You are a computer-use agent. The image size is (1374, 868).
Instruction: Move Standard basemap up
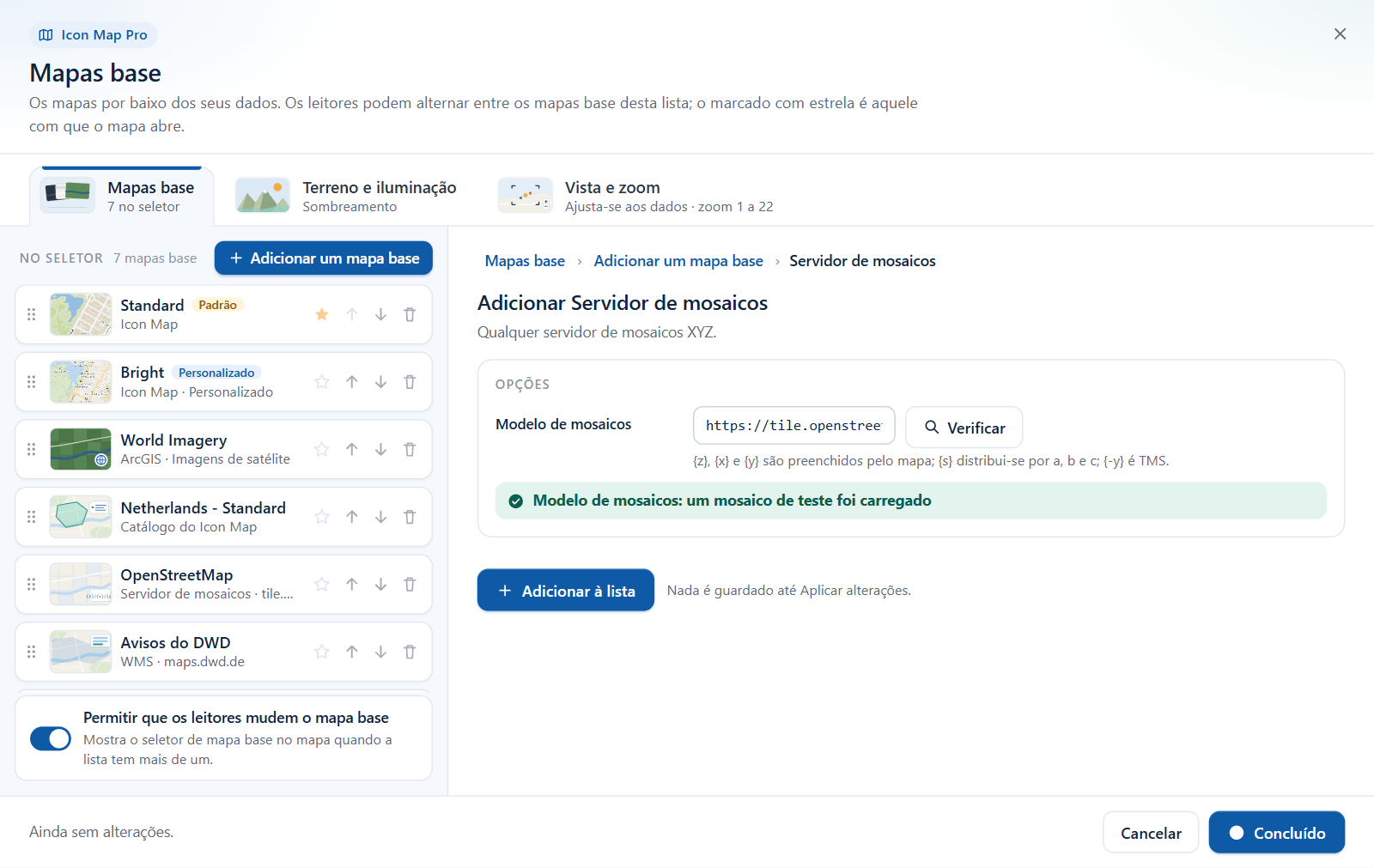[x=352, y=314]
